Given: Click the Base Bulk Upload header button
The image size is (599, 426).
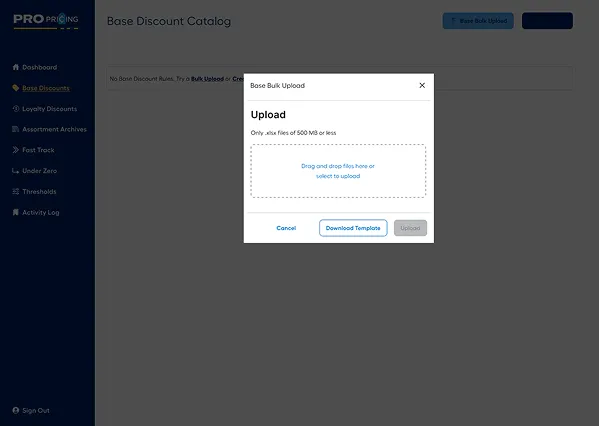Looking at the screenshot, I should coord(478,21).
